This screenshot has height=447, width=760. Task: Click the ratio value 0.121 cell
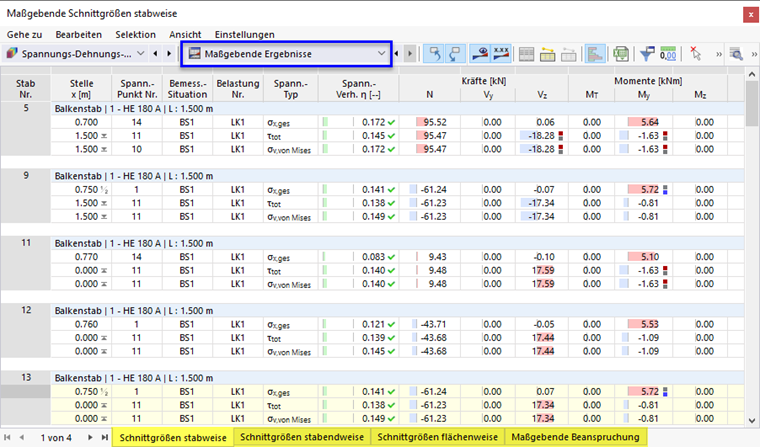[x=358, y=324]
